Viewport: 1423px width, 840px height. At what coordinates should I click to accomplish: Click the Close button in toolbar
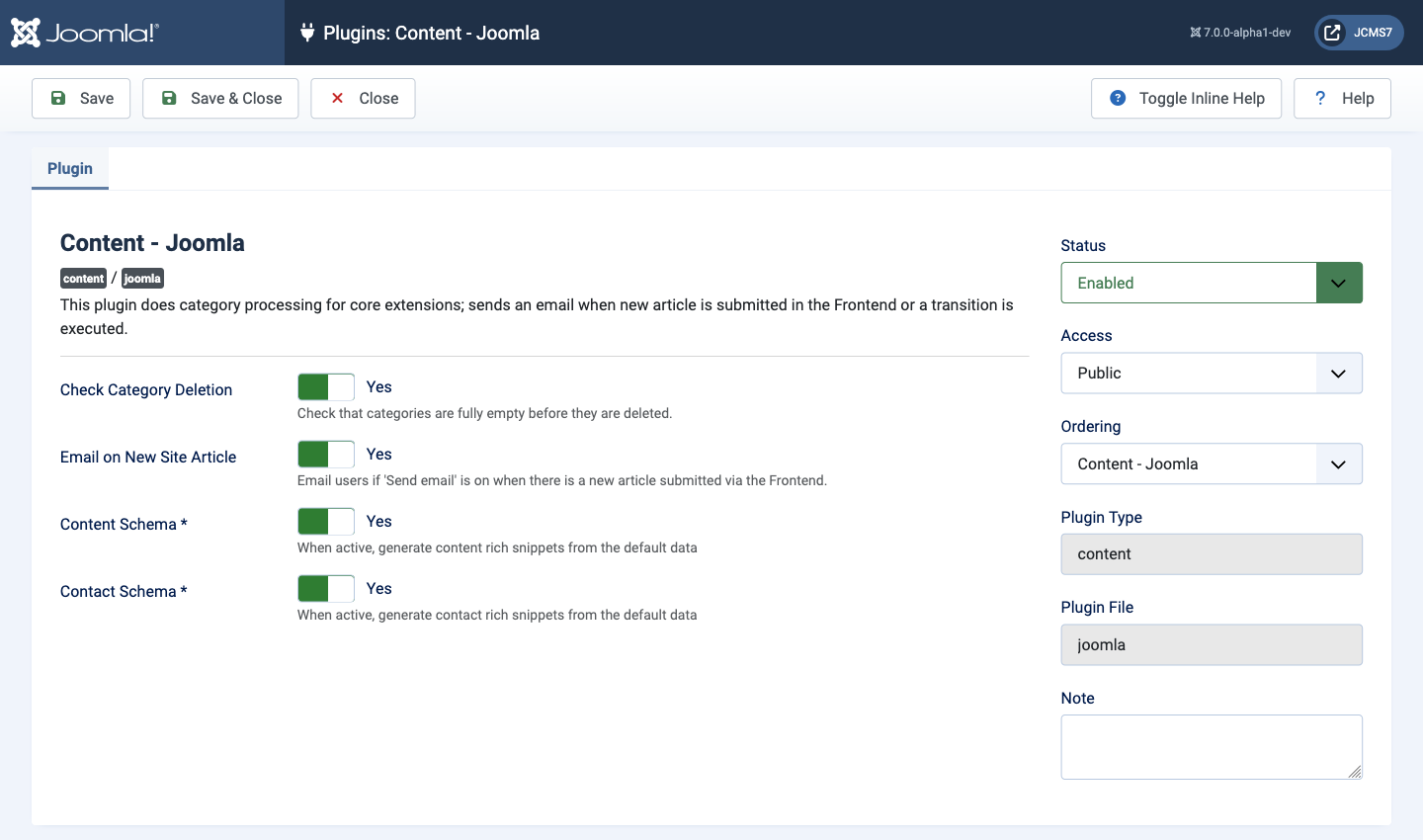point(363,98)
